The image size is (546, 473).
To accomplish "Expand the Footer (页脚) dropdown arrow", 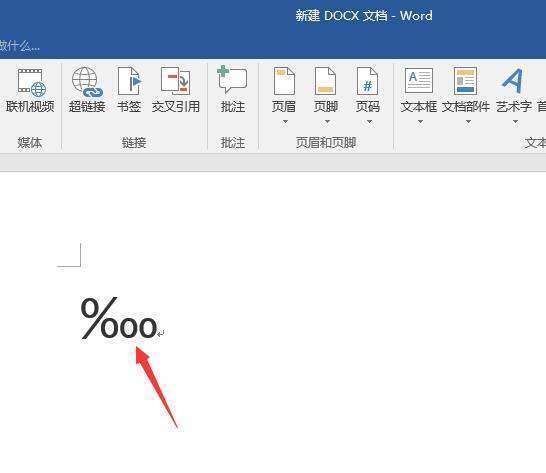I will pos(327,122).
